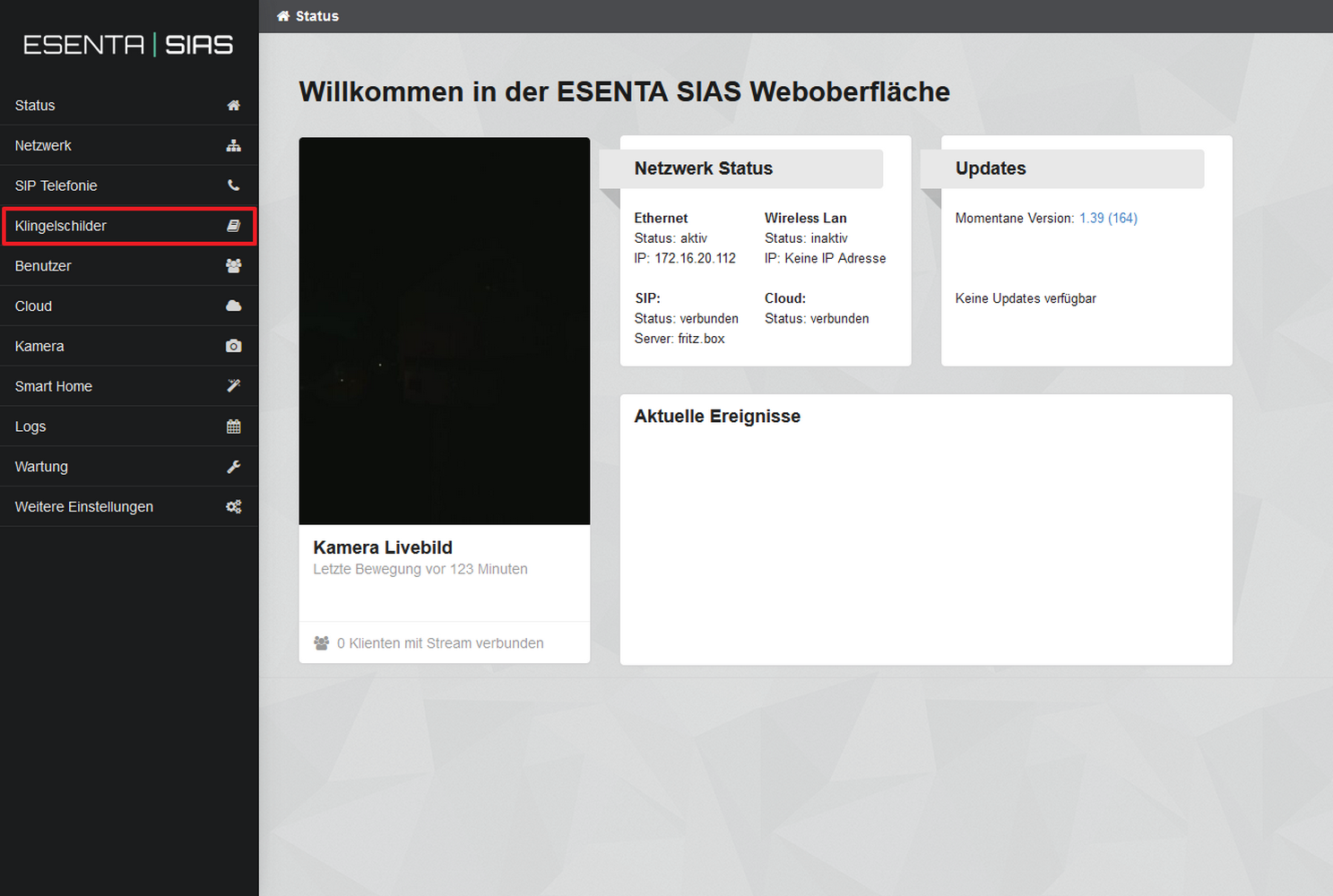Click 'Status: verbunden' under SIP
Image resolution: width=1333 pixels, height=896 pixels.
click(687, 319)
